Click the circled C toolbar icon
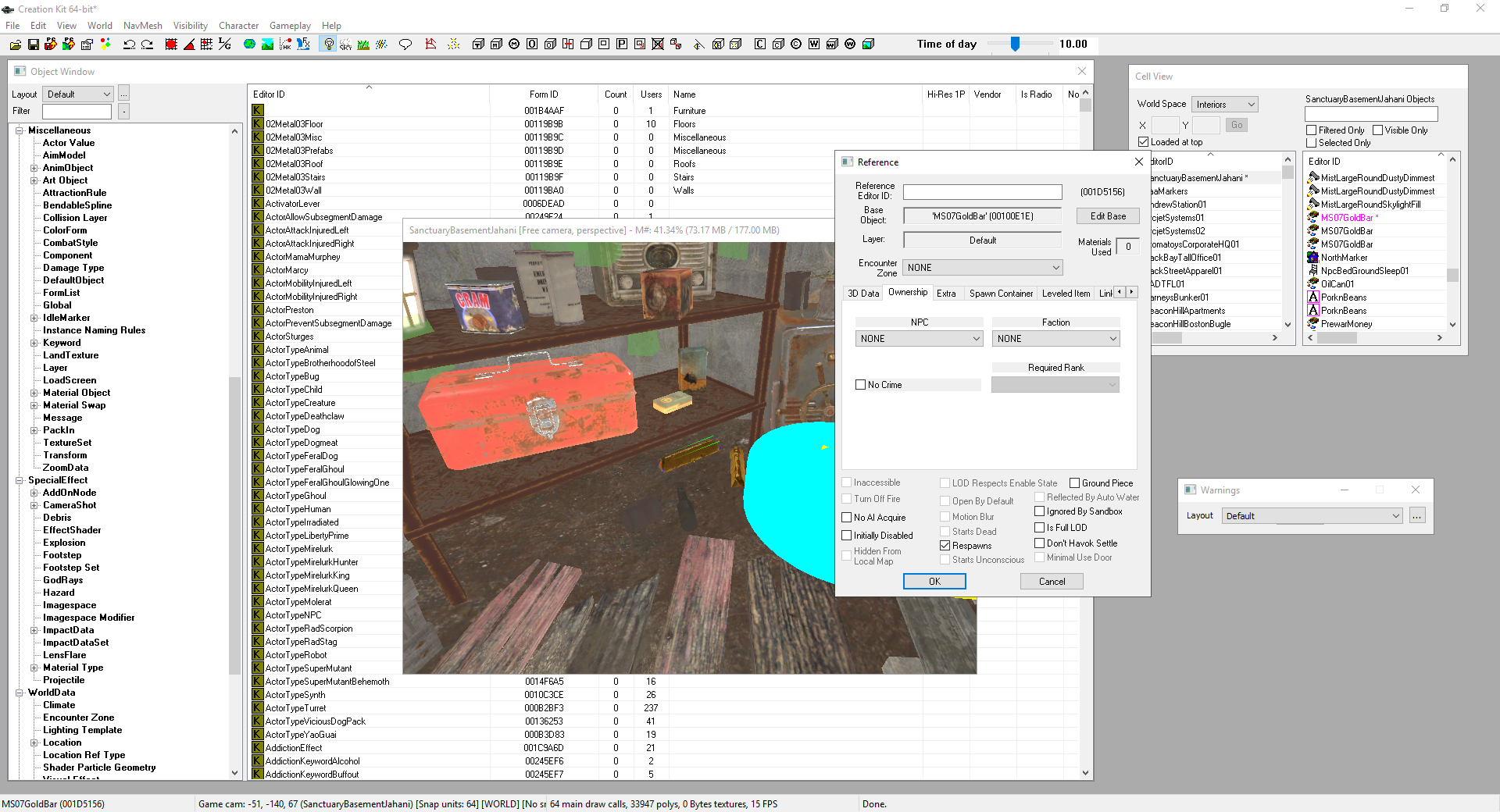The width and height of the screenshot is (1500, 812). tap(796, 45)
